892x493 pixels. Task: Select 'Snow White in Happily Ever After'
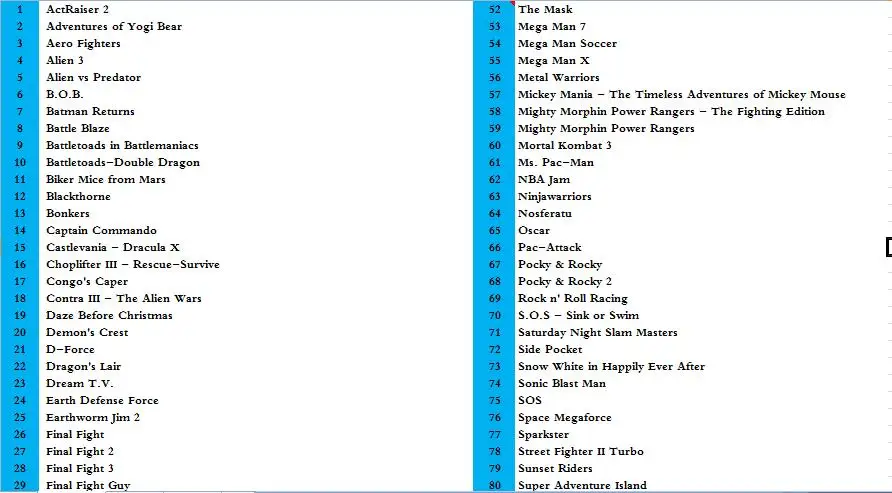611,367
